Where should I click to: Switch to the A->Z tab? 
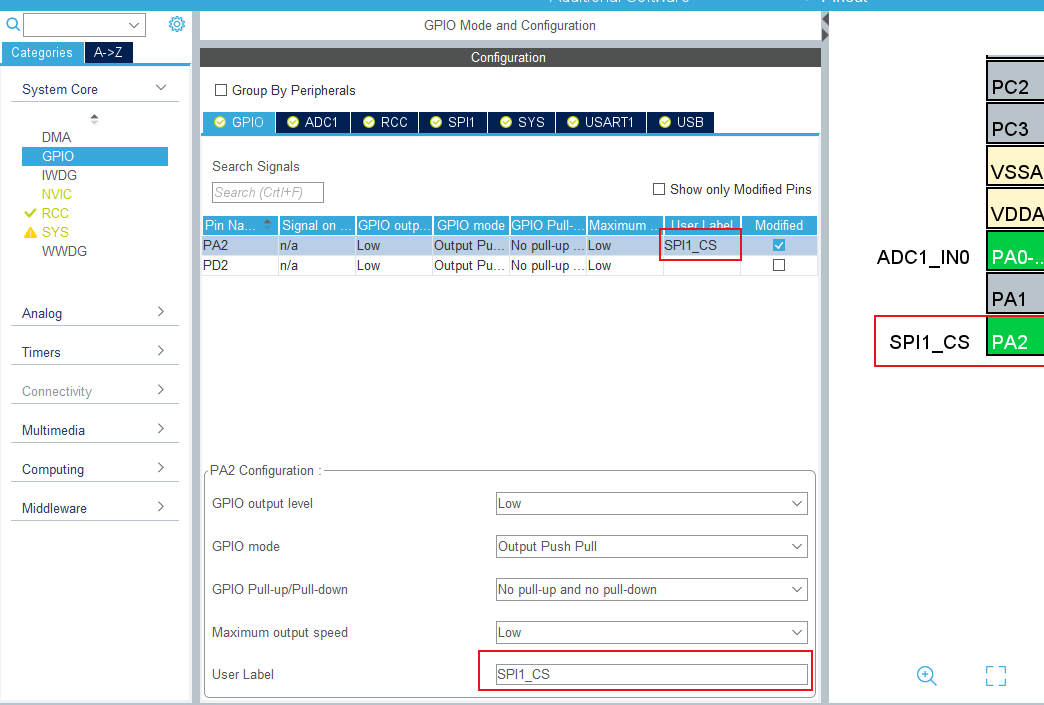[x=108, y=52]
